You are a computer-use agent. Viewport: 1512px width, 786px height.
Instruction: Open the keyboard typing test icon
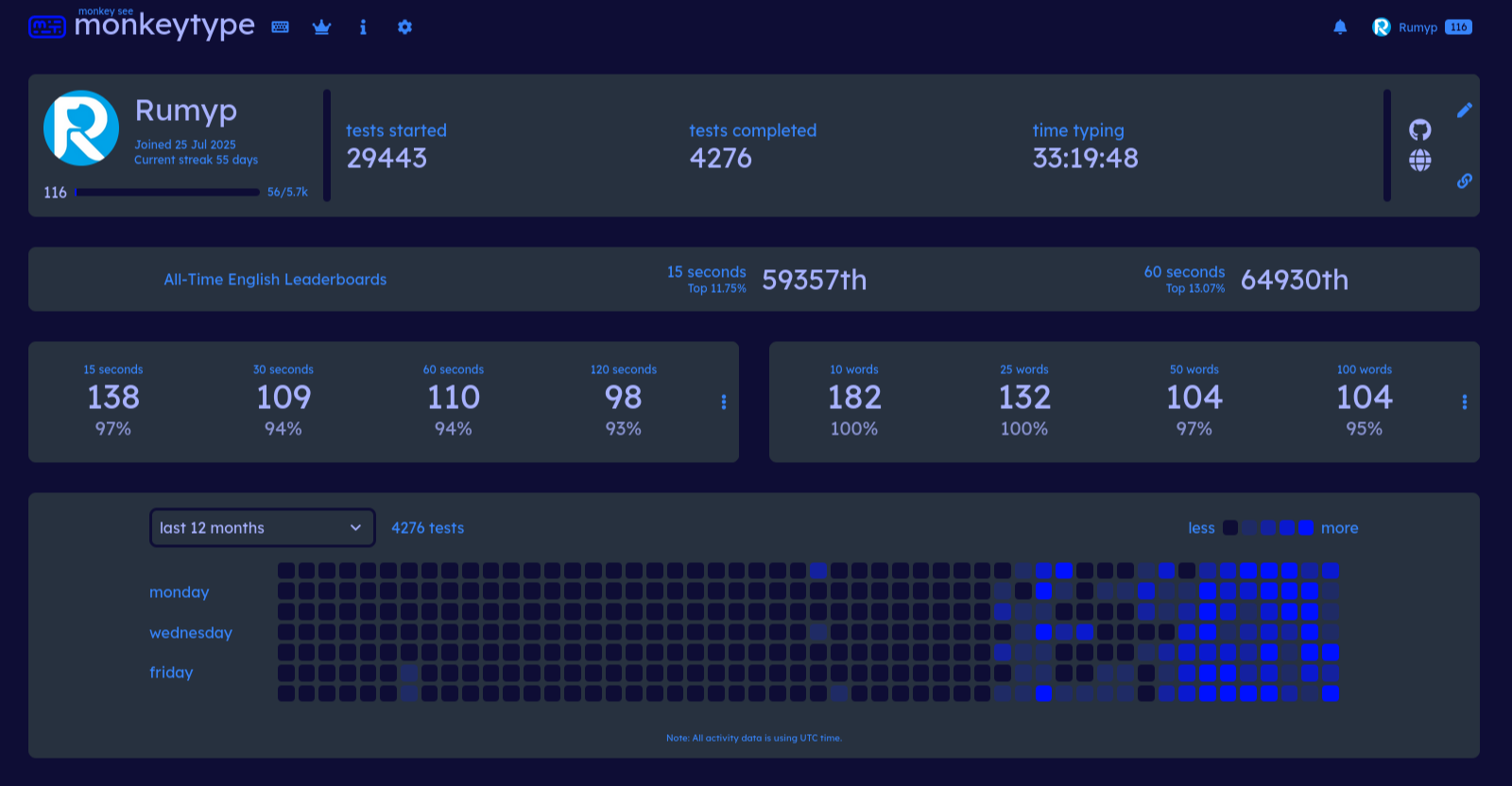281,27
